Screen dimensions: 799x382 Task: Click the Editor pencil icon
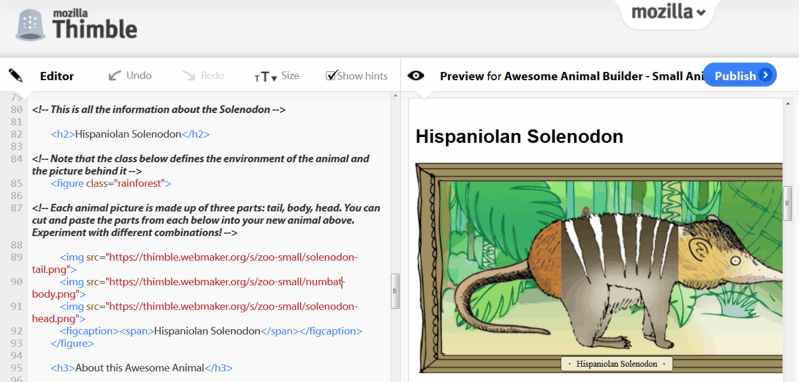click(15, 75)
